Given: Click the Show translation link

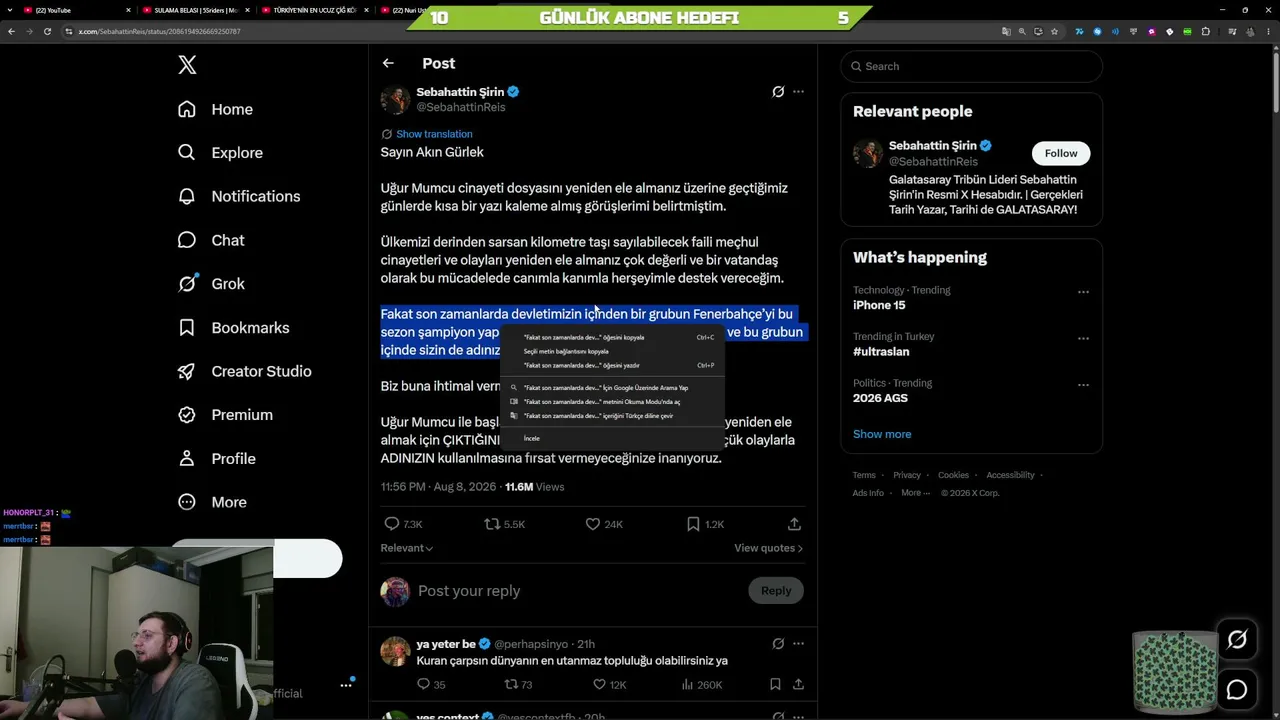Looking at the screenshot, I should tap(434, 134).
